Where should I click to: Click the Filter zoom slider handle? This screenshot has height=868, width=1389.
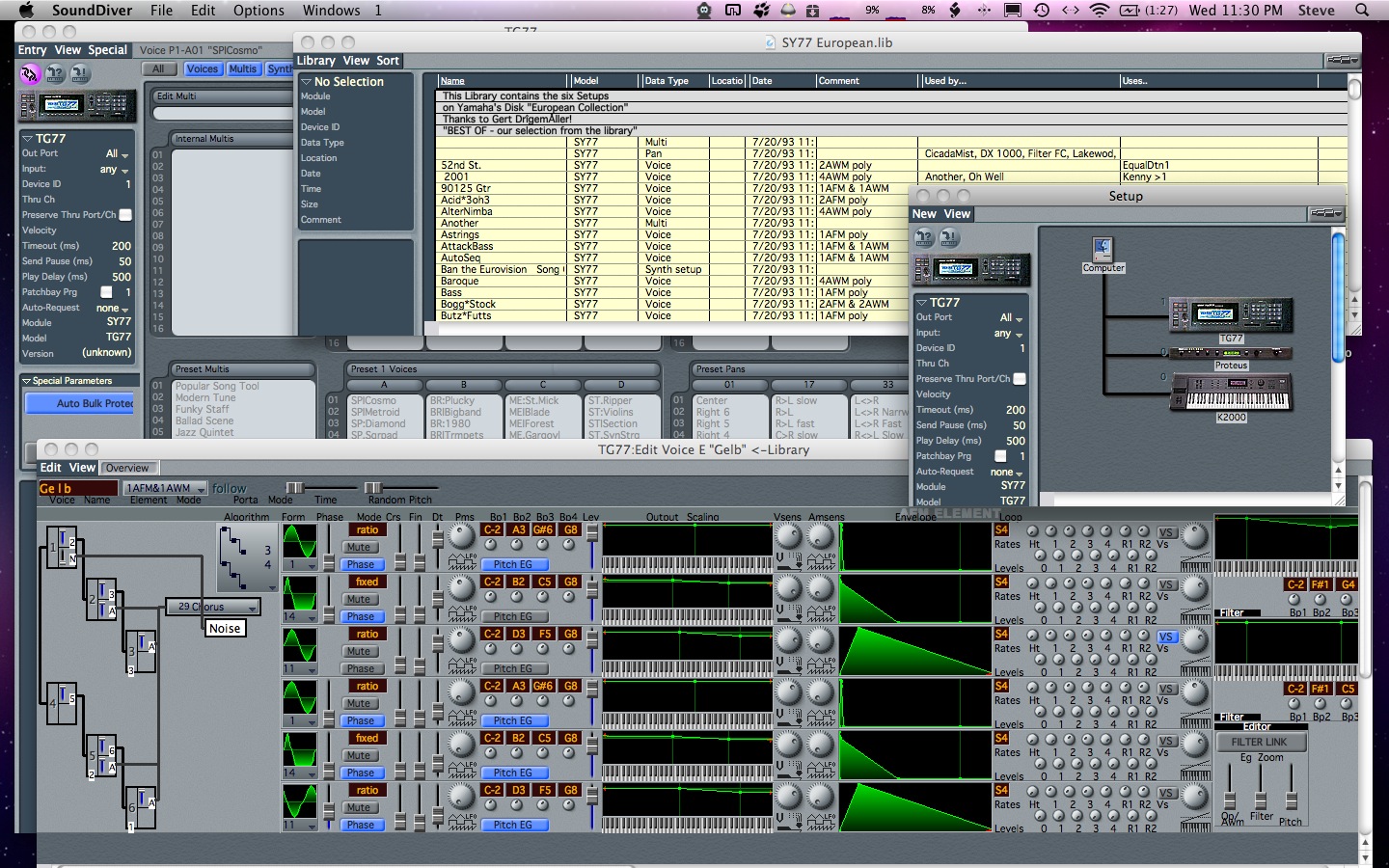click(x=1261, y=801)
